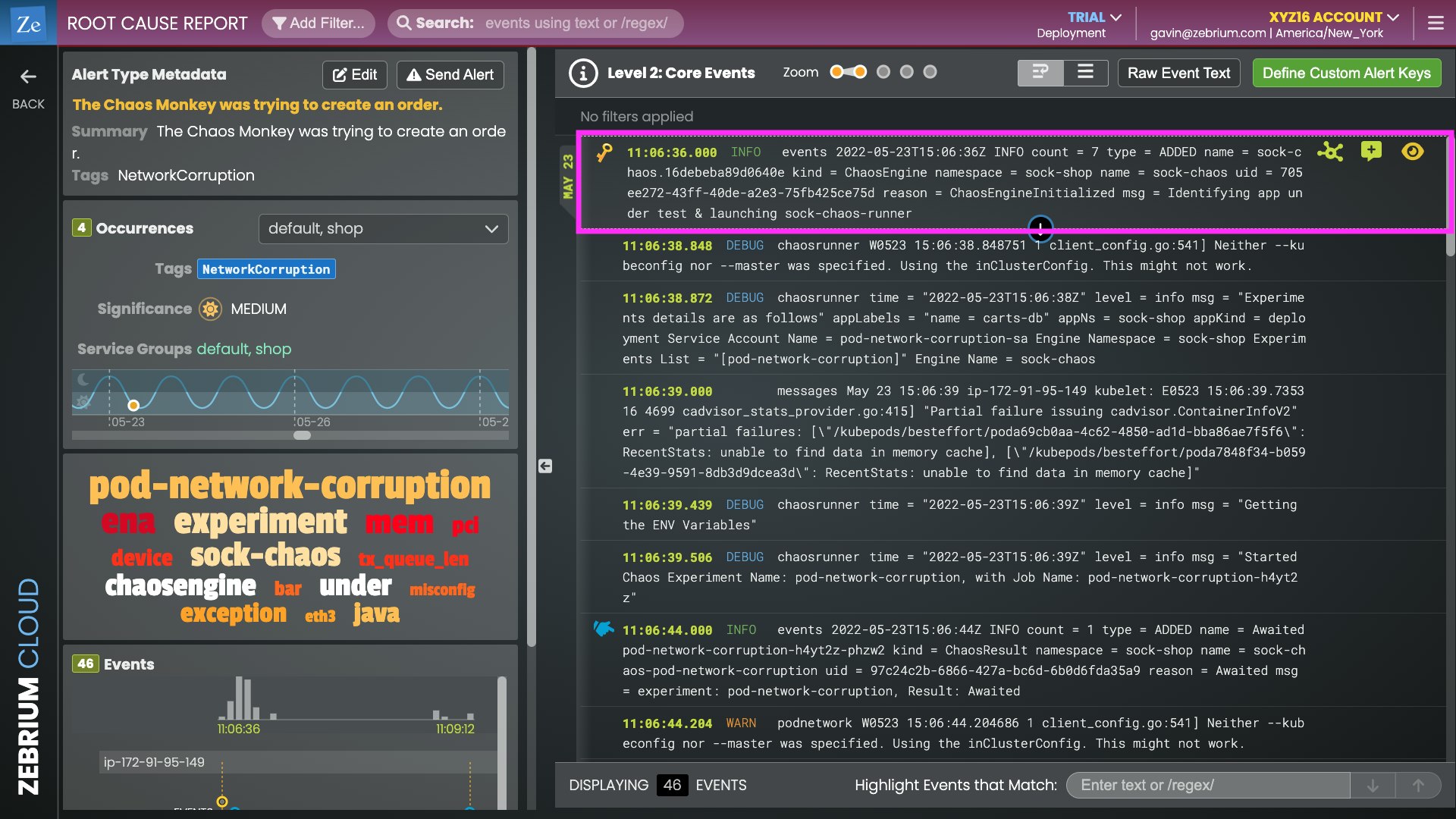Image resolution: width=1456 pixels, height=819 pixels.
Task: Open the hamburger menu icon
Action: click(x=1436, y=24)
